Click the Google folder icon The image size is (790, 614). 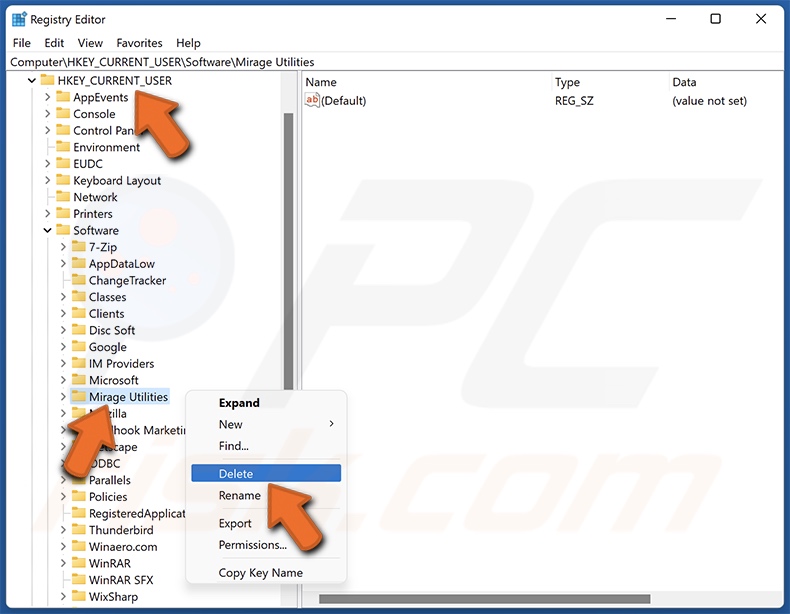click(x=79, y=346)
